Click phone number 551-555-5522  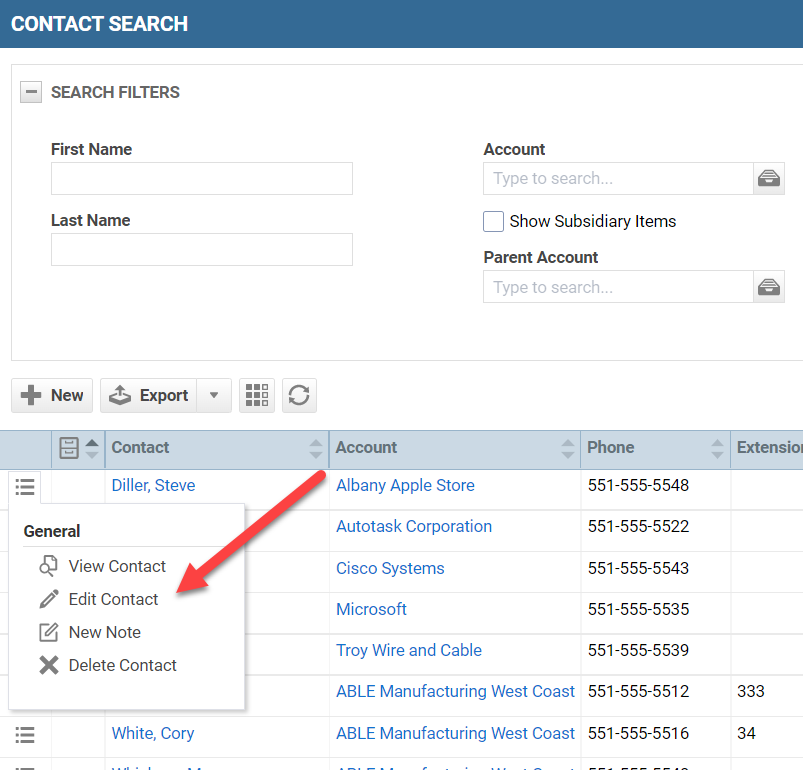tap(638, 526)
